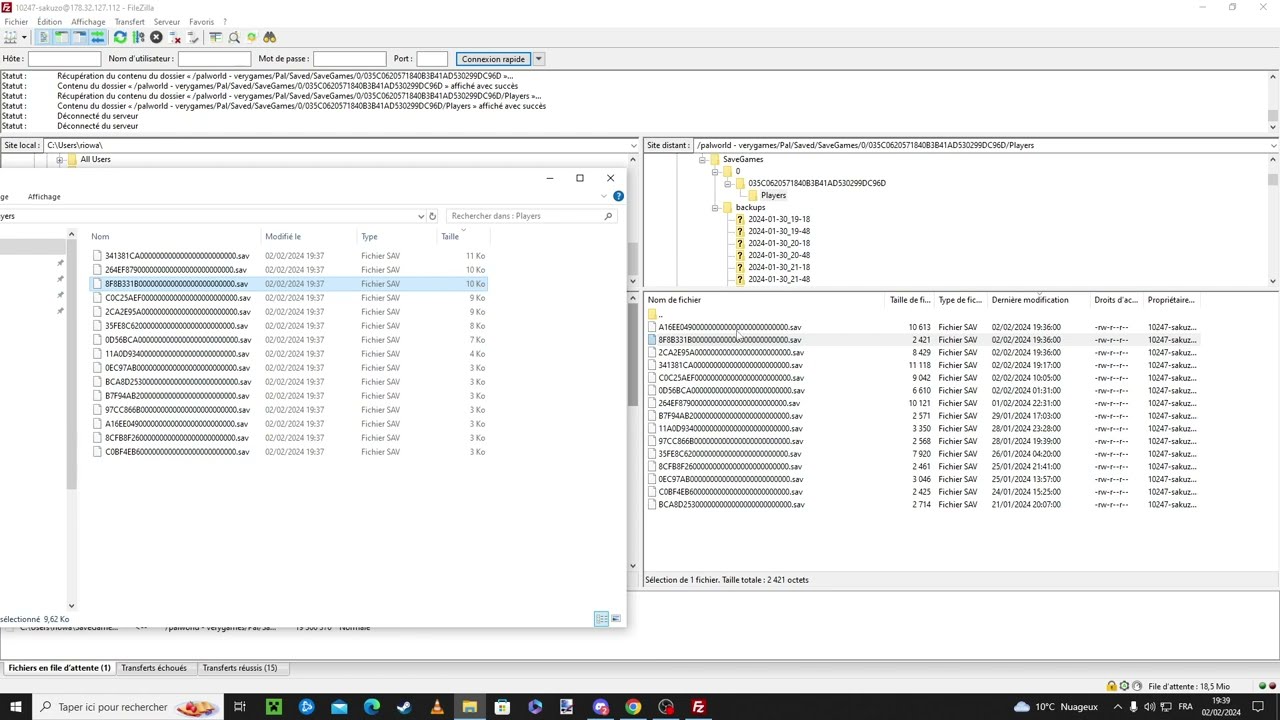Open the Affichage tab in Explorer window
This screenshot has width=1280, height=720.
click(44, 197)
